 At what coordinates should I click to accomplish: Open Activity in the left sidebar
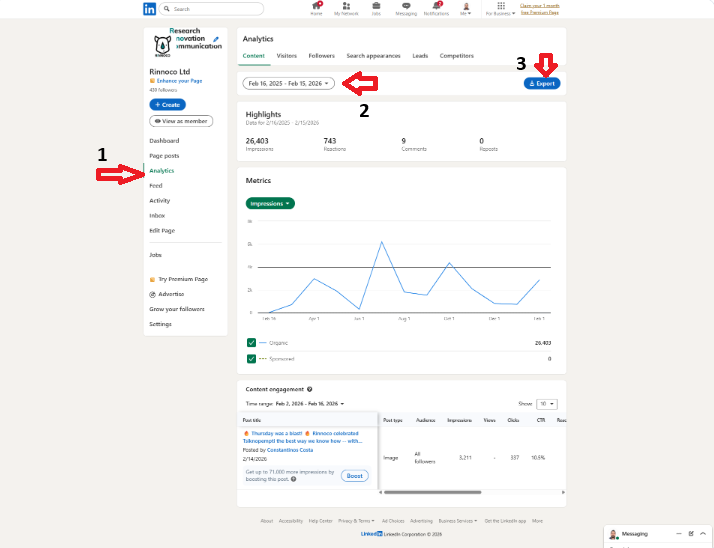point(159,200)
